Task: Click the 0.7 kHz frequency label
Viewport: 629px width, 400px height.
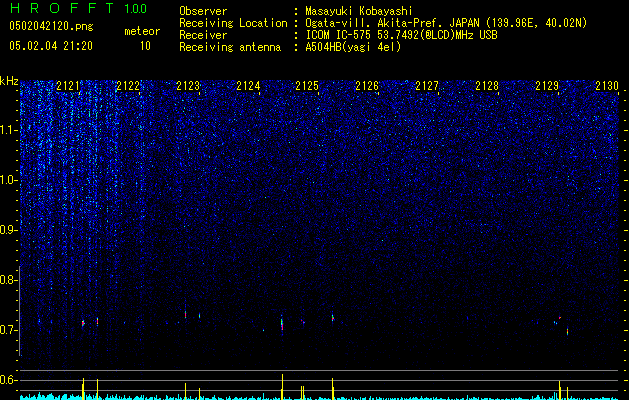Action: (x=8, y=330)
